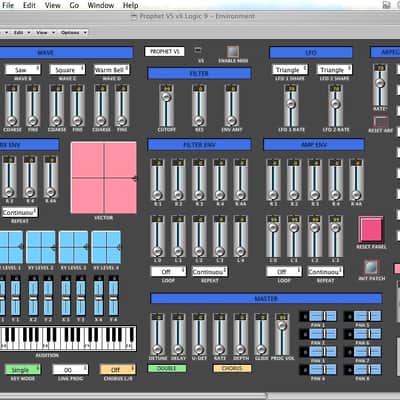
Task: Click the Amp Env section header
Action: coord(314,145)
